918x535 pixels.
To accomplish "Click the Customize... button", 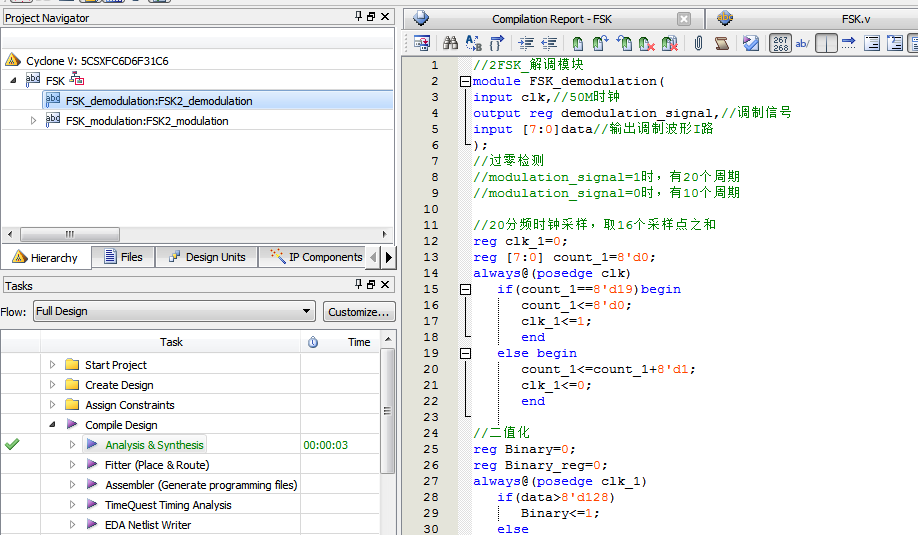I will tap(358, 311).
